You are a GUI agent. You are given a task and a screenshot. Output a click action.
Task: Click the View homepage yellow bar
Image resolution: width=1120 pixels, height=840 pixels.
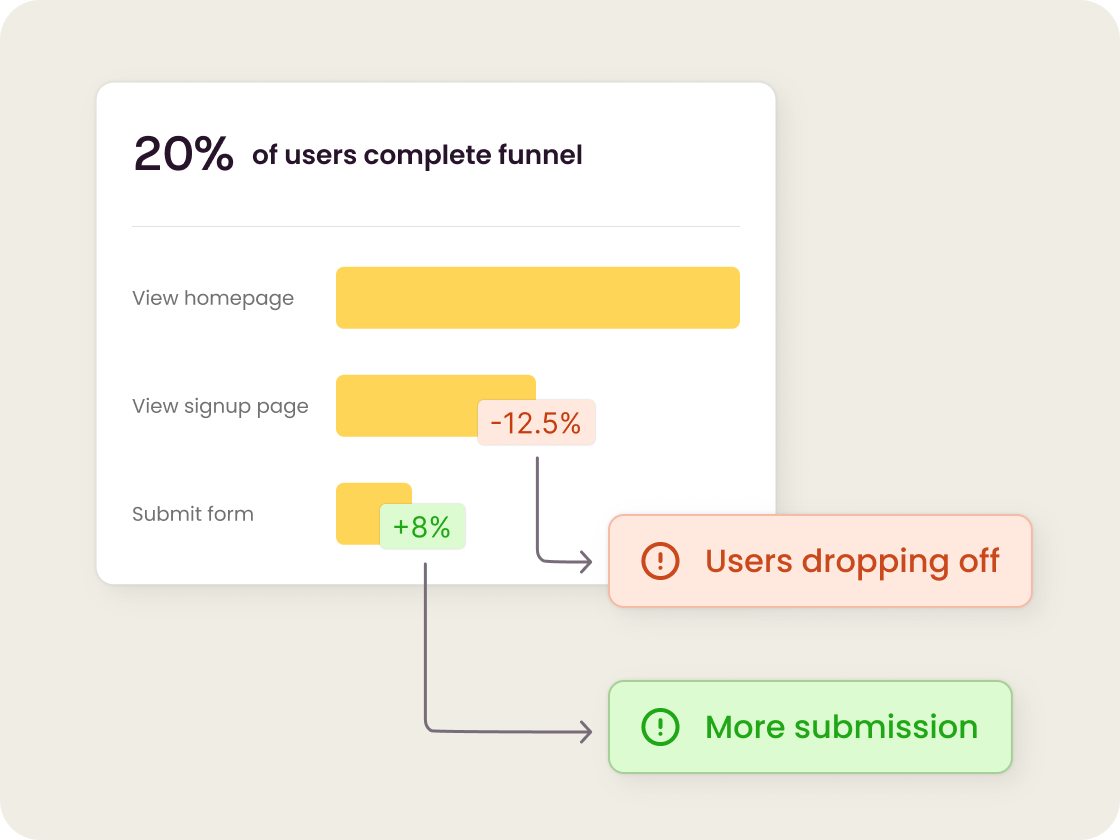pos(537,298)
